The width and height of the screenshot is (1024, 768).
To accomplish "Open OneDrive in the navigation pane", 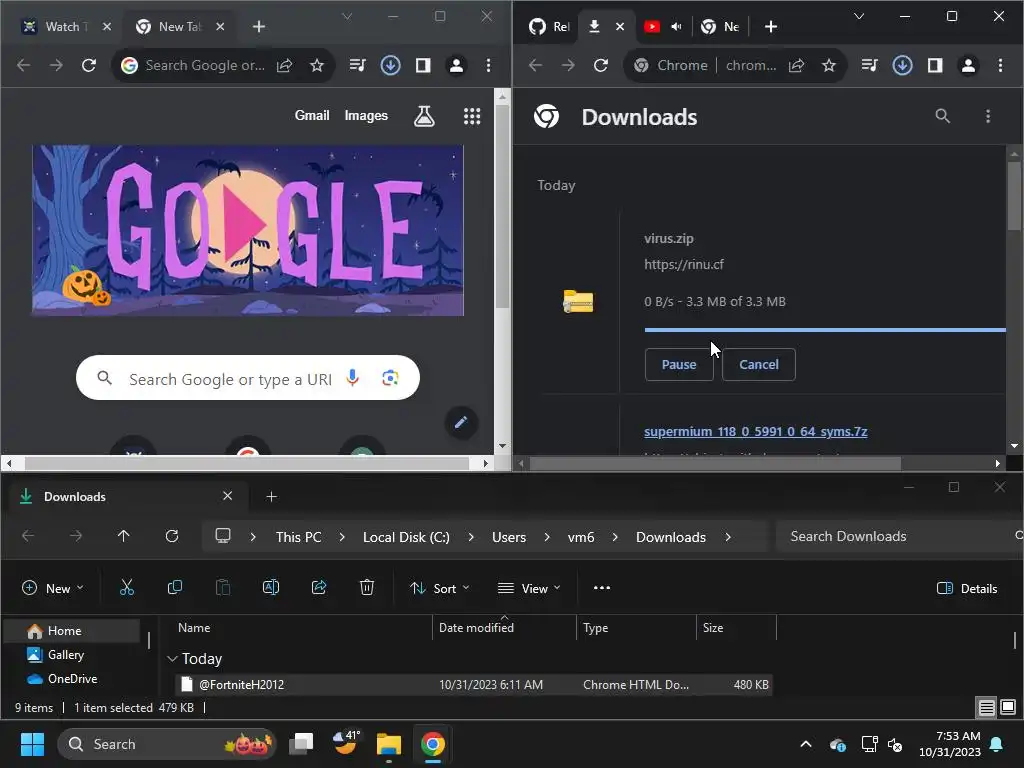I will pyautogui.click(x=72, y=679).
